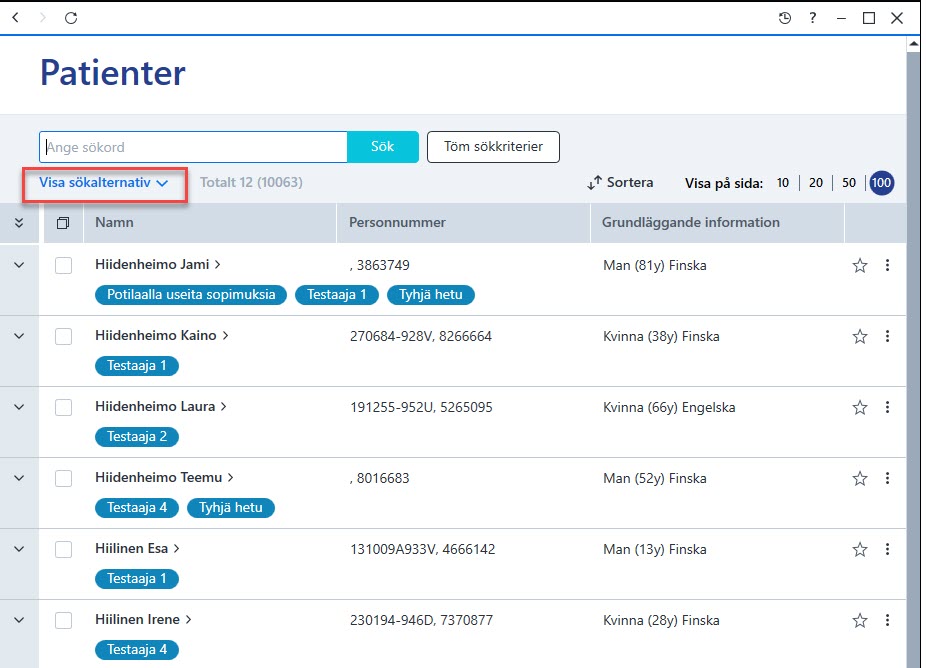Click Testaaja 2 tag on Hiidenheimo Laura

pos(137,436)
